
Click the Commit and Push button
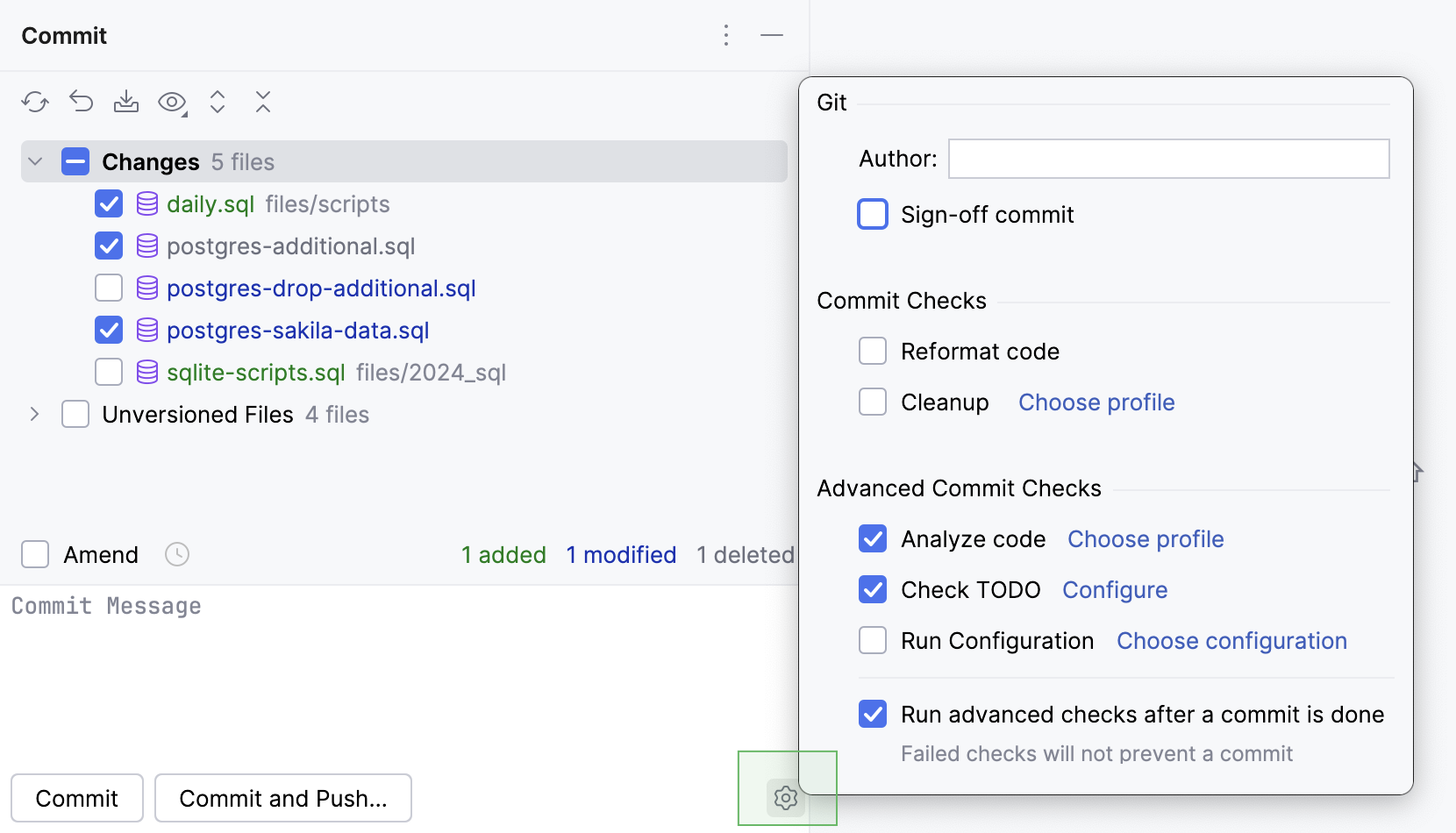pyautogui.click(x=282, y=798)
